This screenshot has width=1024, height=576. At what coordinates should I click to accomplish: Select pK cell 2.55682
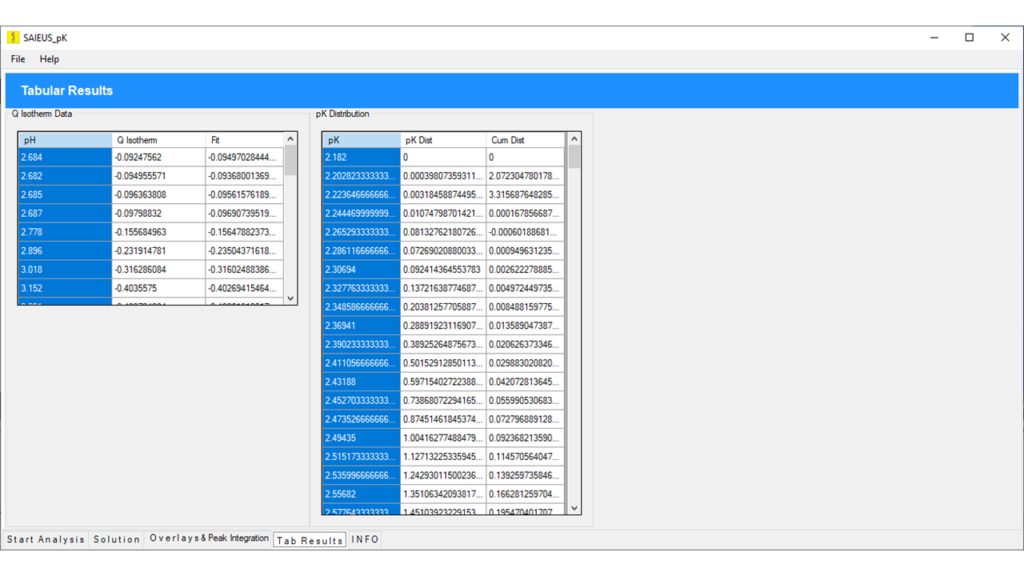361,494
